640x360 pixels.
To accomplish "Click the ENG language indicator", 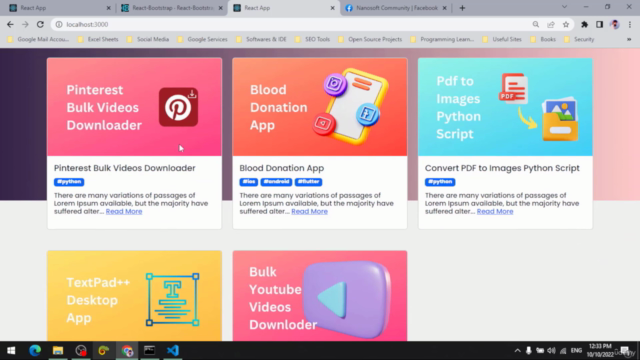I will point(576,351).
